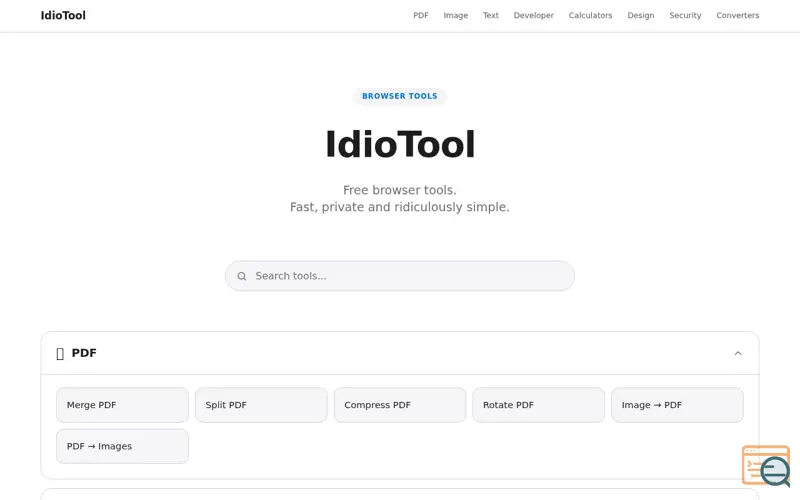Screen dimensions: 800x500
Task: Collapse the PDF section chevron
Action: [738, 353]
